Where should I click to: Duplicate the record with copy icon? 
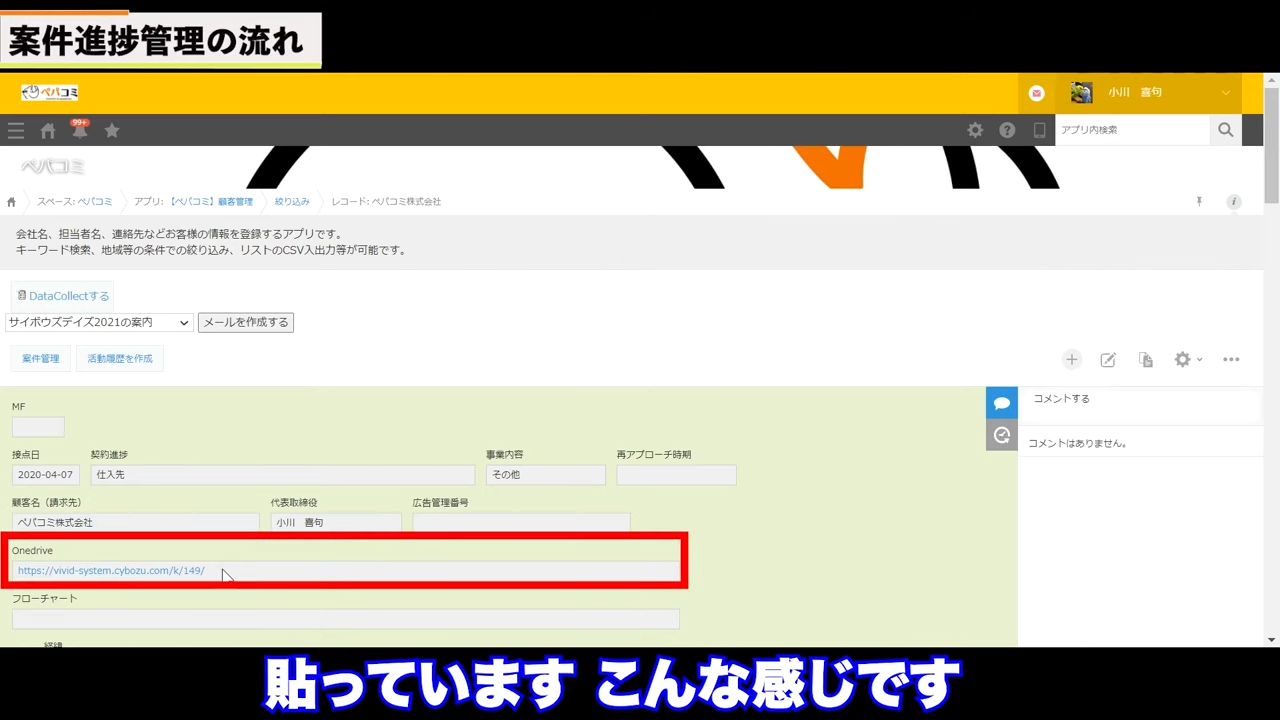[1146, 360]
